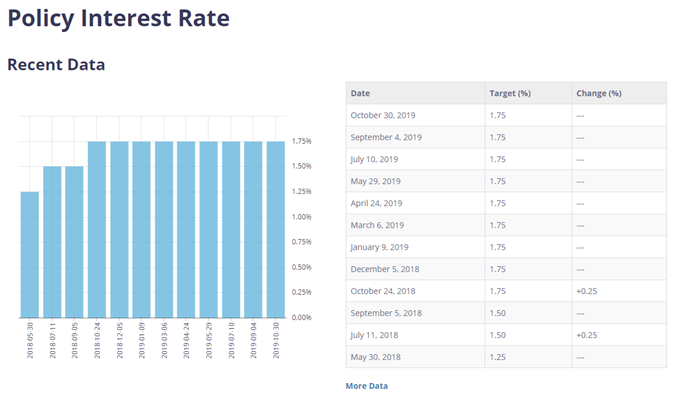Select the May 30, 2018 date cell
Image resolution: width=679 pixels, height=395 pixels.
click(415, 357)
